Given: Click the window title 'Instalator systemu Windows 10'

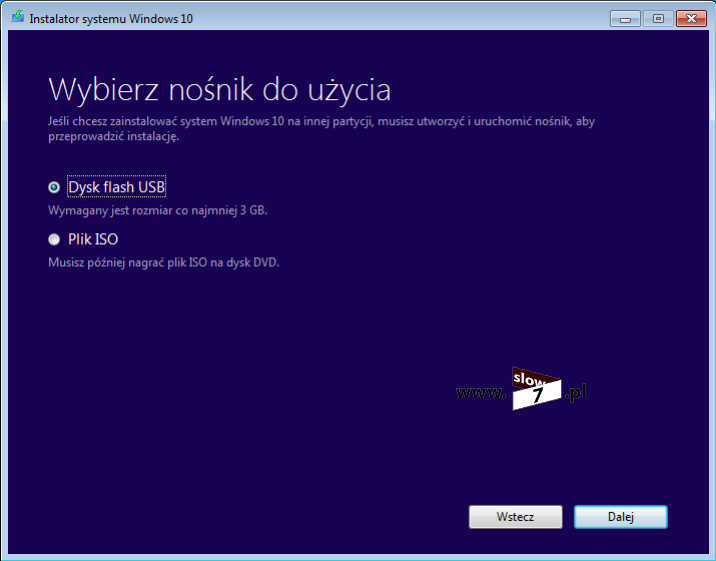Looking at the screenshot, I should 111,19.
